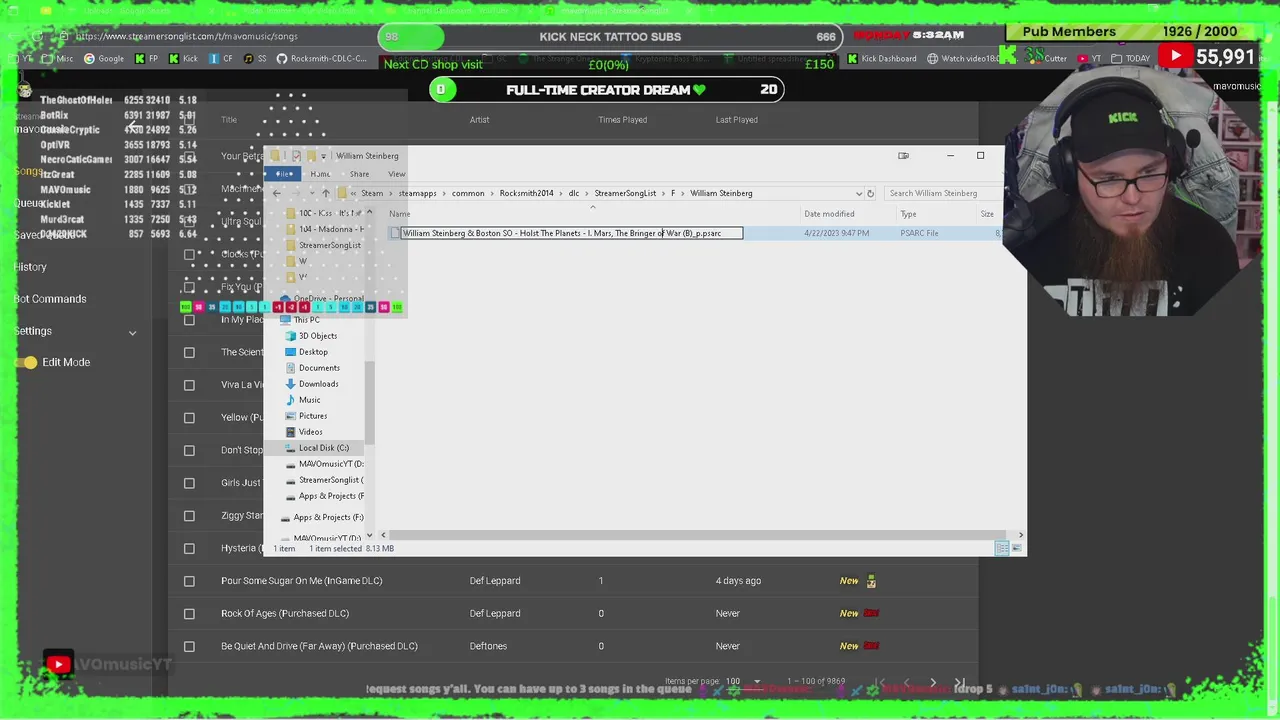The width and height of the screenshot is (1280, 720).
Task: Select StreamerSongList in the breadcrumb path
Action: pos(625,193)
